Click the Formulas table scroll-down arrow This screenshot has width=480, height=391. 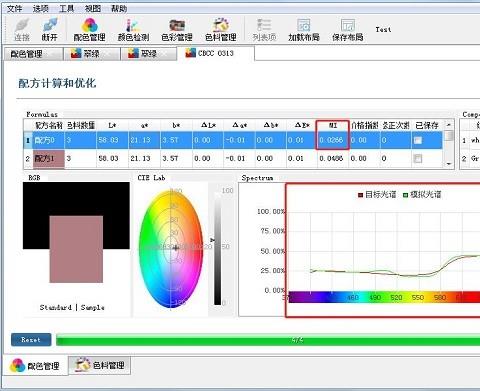point(449,164)
